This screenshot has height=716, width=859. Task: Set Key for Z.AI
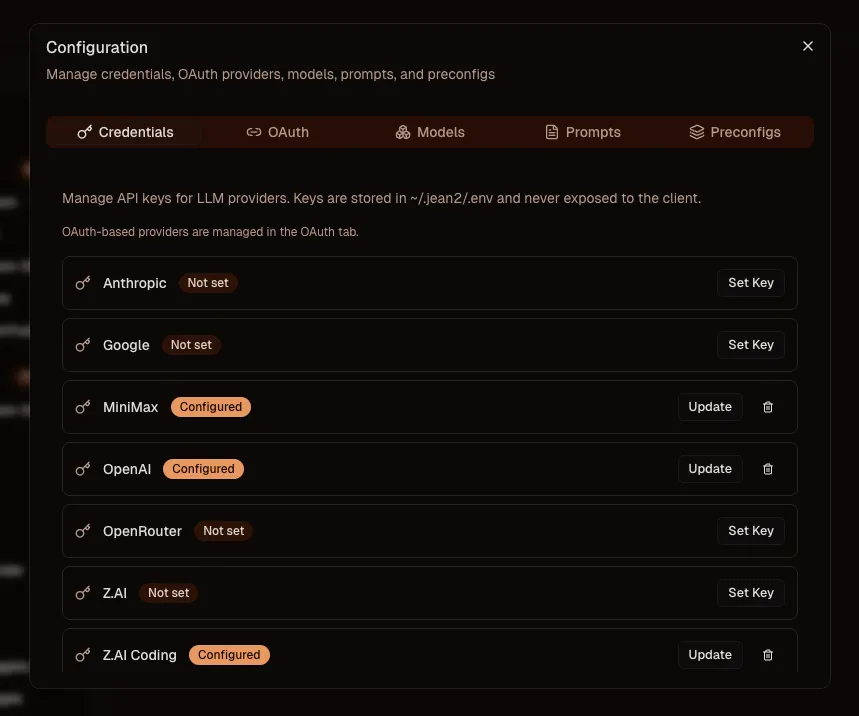(751, 592)
